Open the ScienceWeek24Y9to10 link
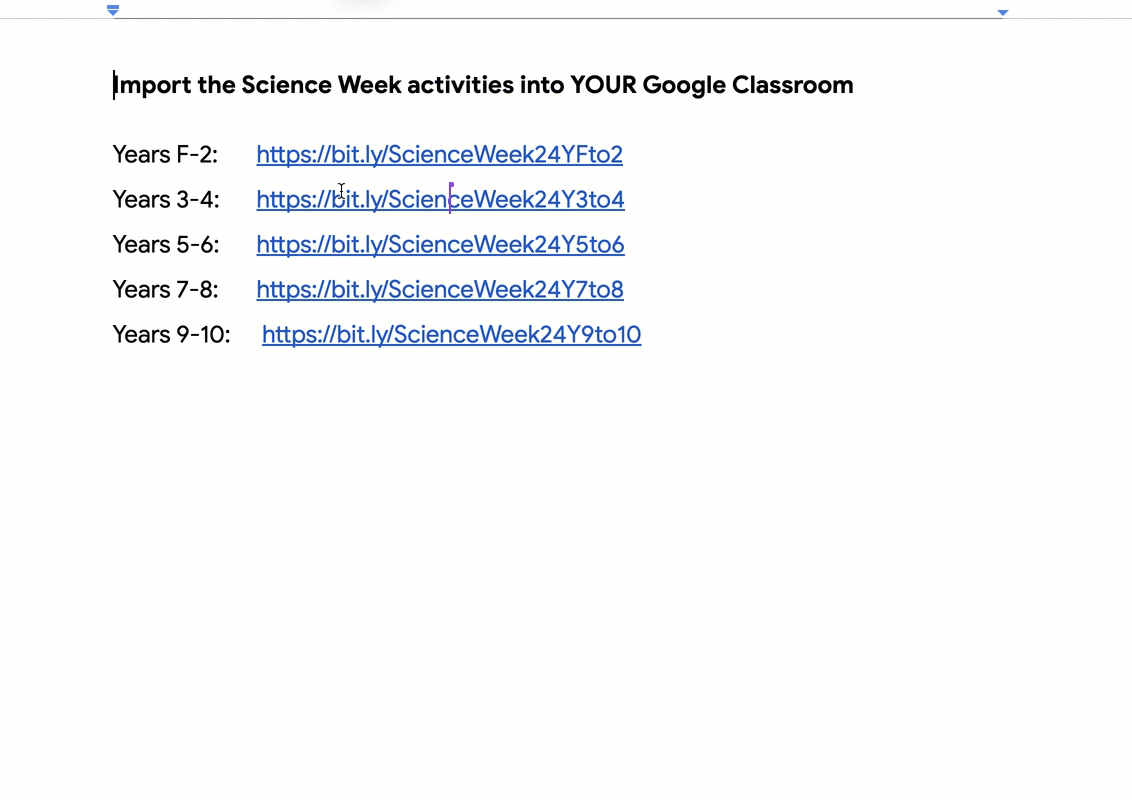 (451, 334)
